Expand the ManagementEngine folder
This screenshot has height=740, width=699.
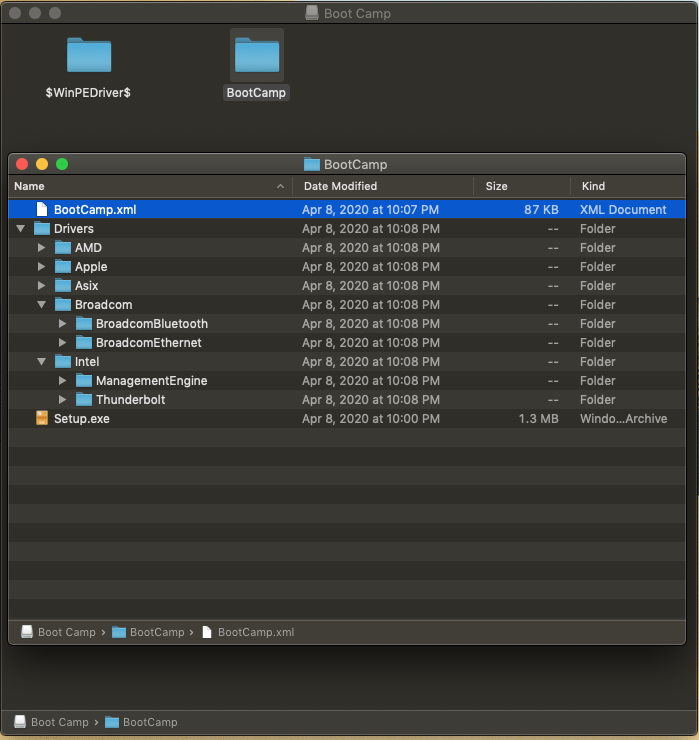[62, 380]
